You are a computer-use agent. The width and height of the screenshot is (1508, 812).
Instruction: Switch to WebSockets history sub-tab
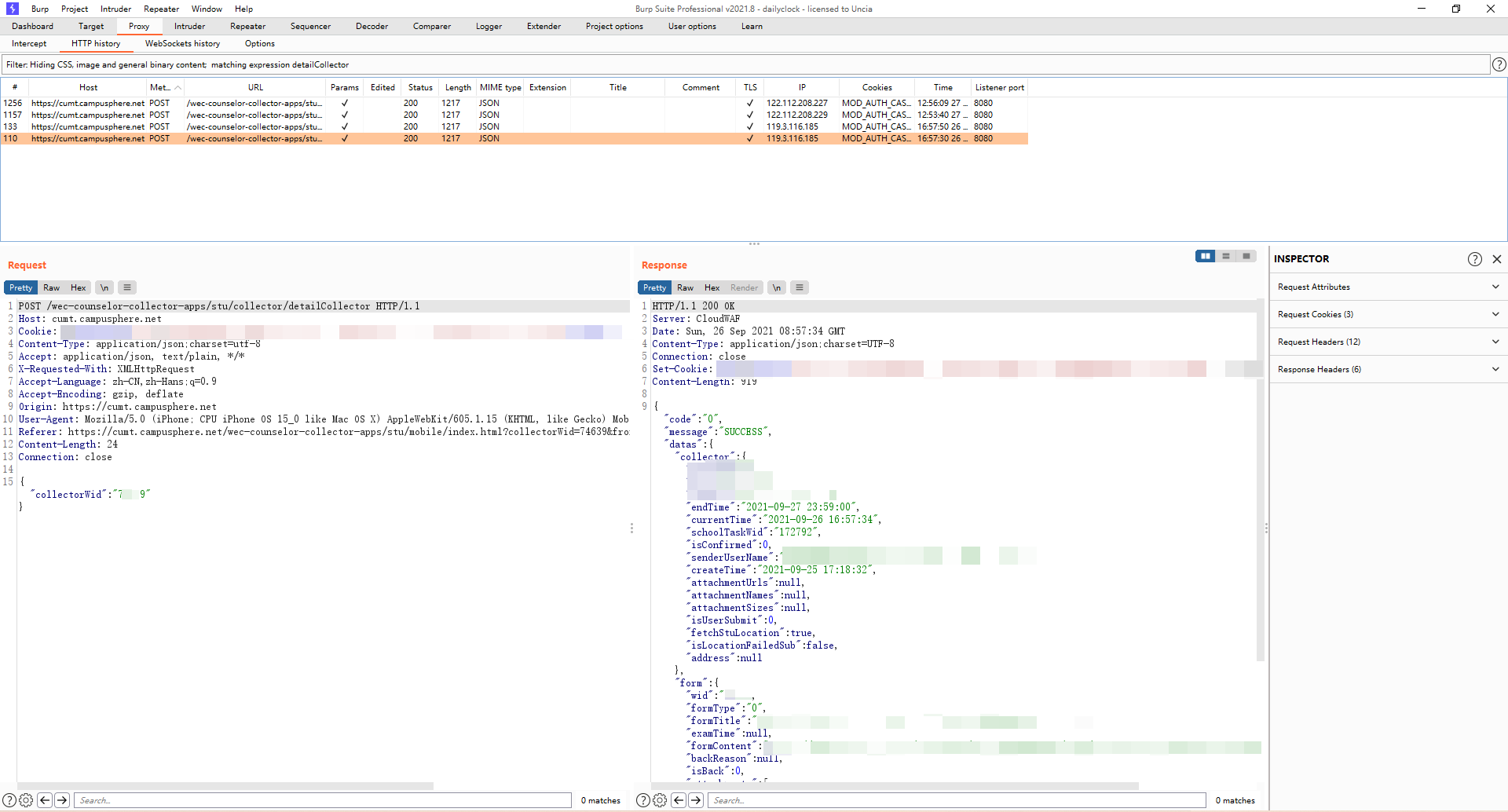coord(182,43)
